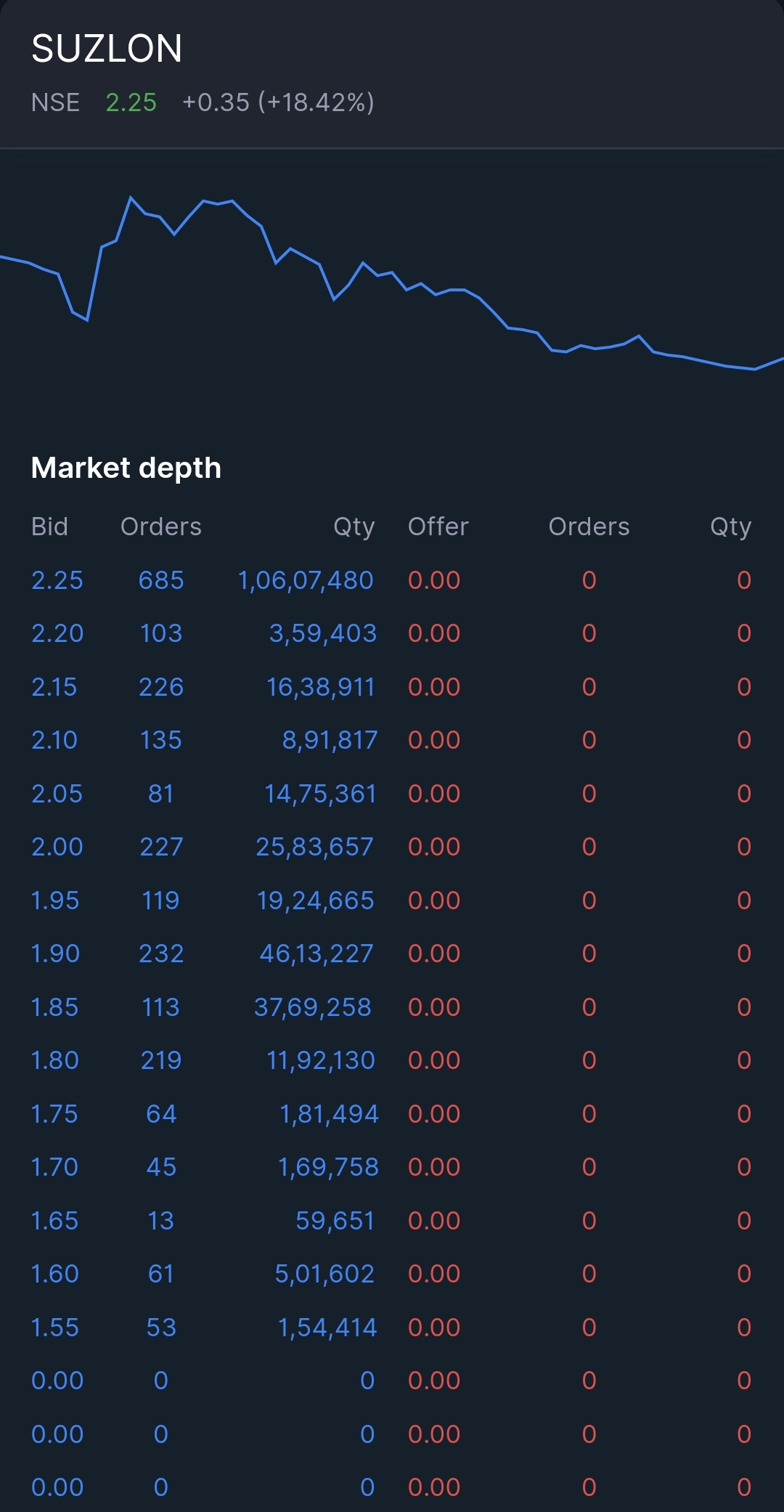Select bid price 2.15
Image resolution: width=784 pixels, height=1512 pixels.
click(x=54, y=687)
